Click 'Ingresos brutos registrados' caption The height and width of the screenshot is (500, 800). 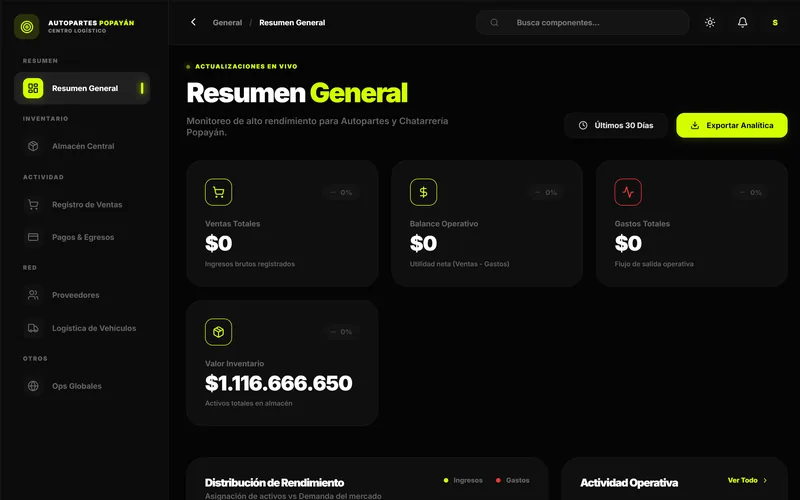tap(250, 264)
